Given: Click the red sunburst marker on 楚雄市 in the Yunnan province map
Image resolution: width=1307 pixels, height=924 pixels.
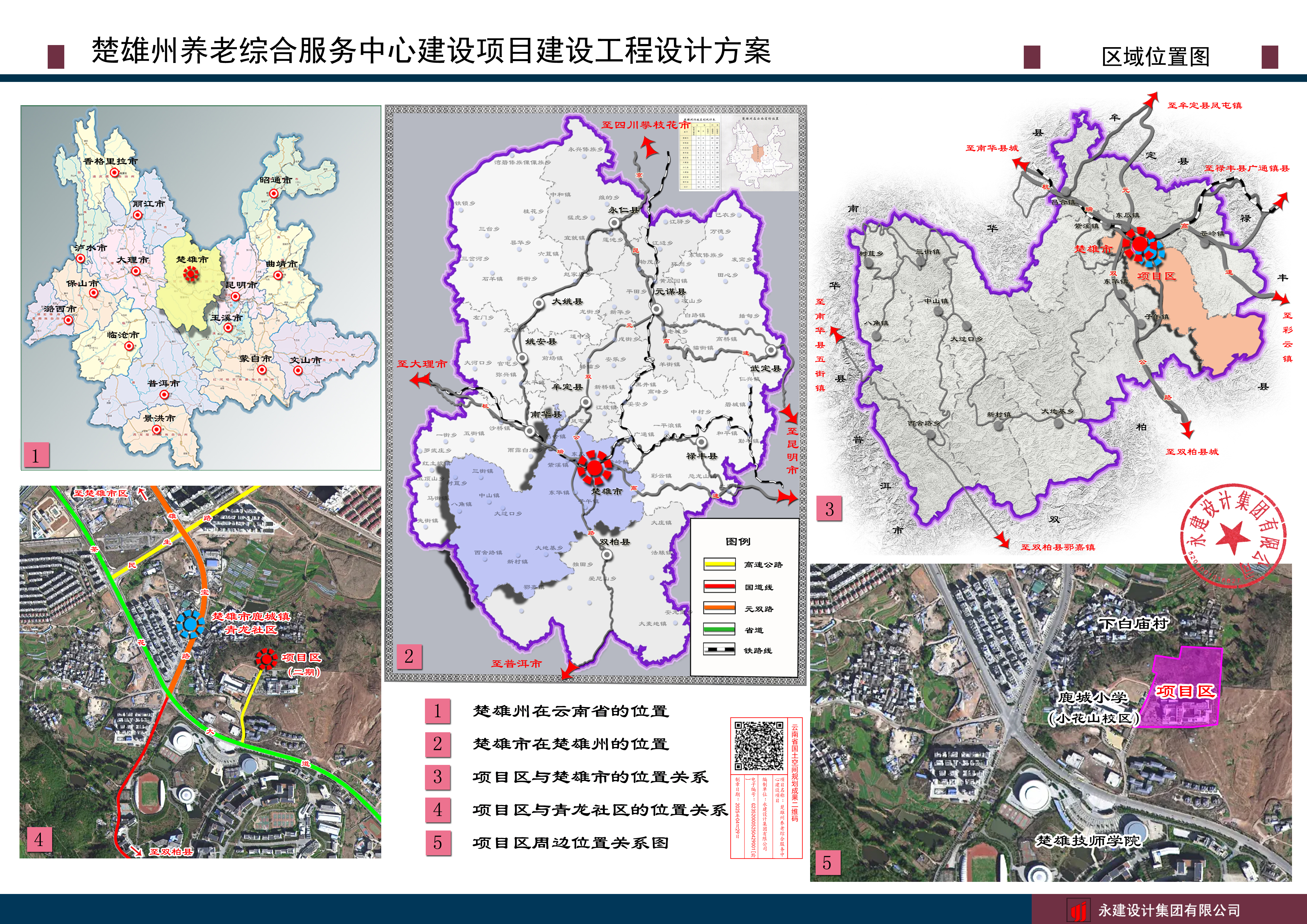Looking at the screenshot, I should point(191,274).
